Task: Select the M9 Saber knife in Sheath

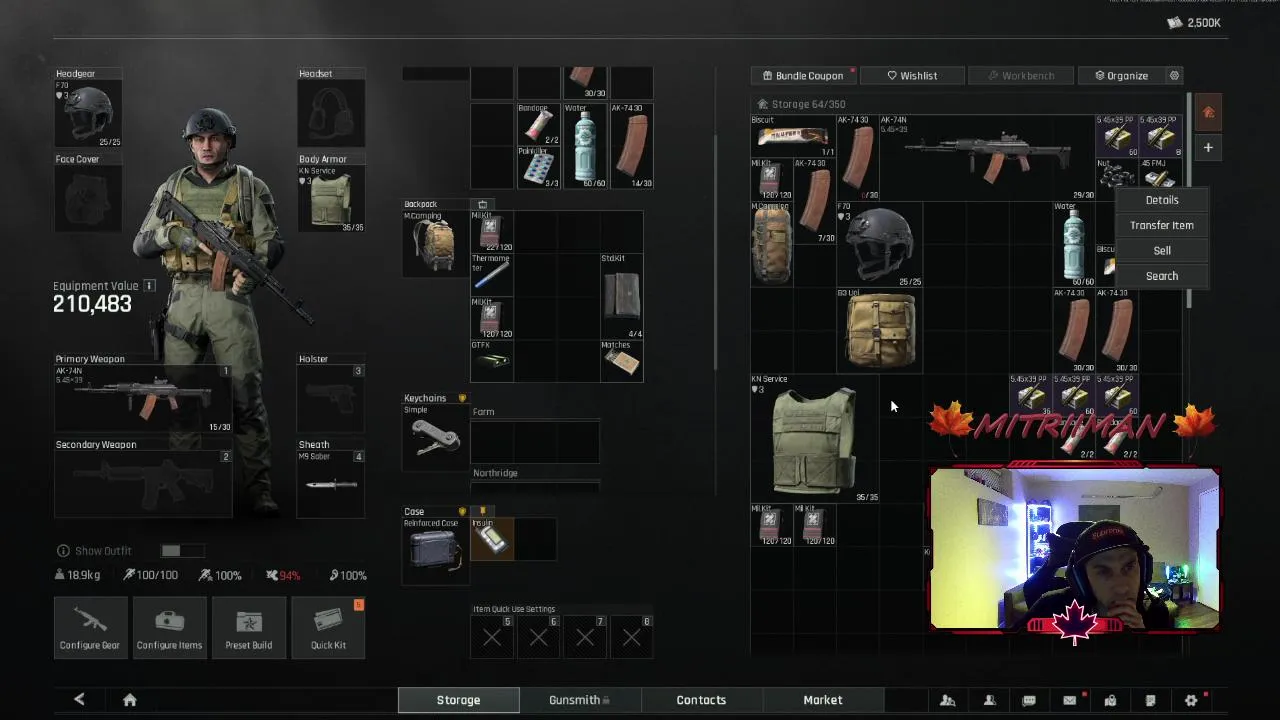Action: pos(331,484)
